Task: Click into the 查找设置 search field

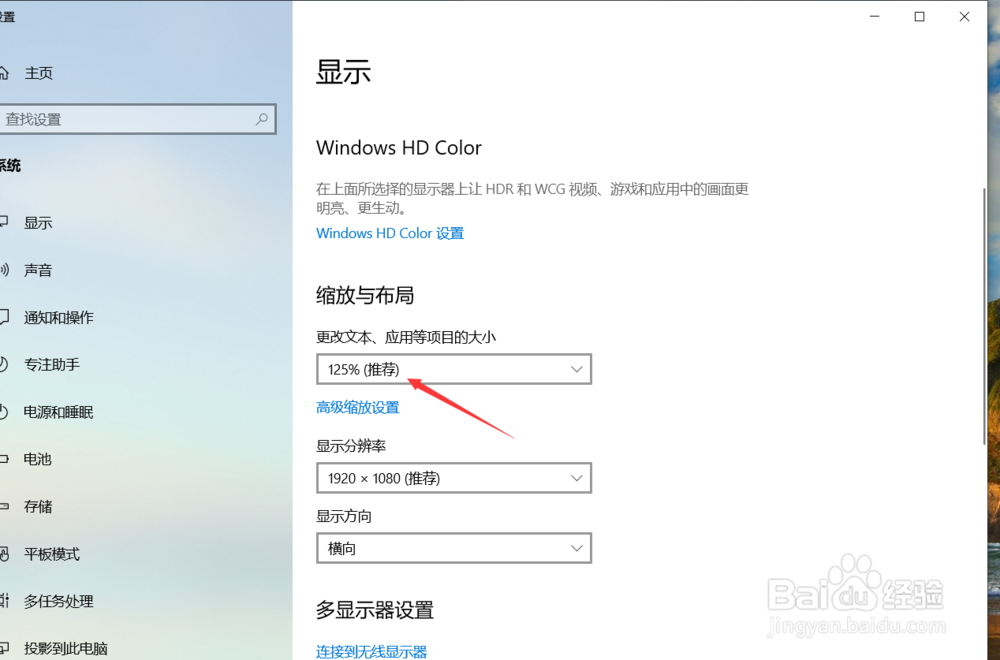Action: [136, 119]
